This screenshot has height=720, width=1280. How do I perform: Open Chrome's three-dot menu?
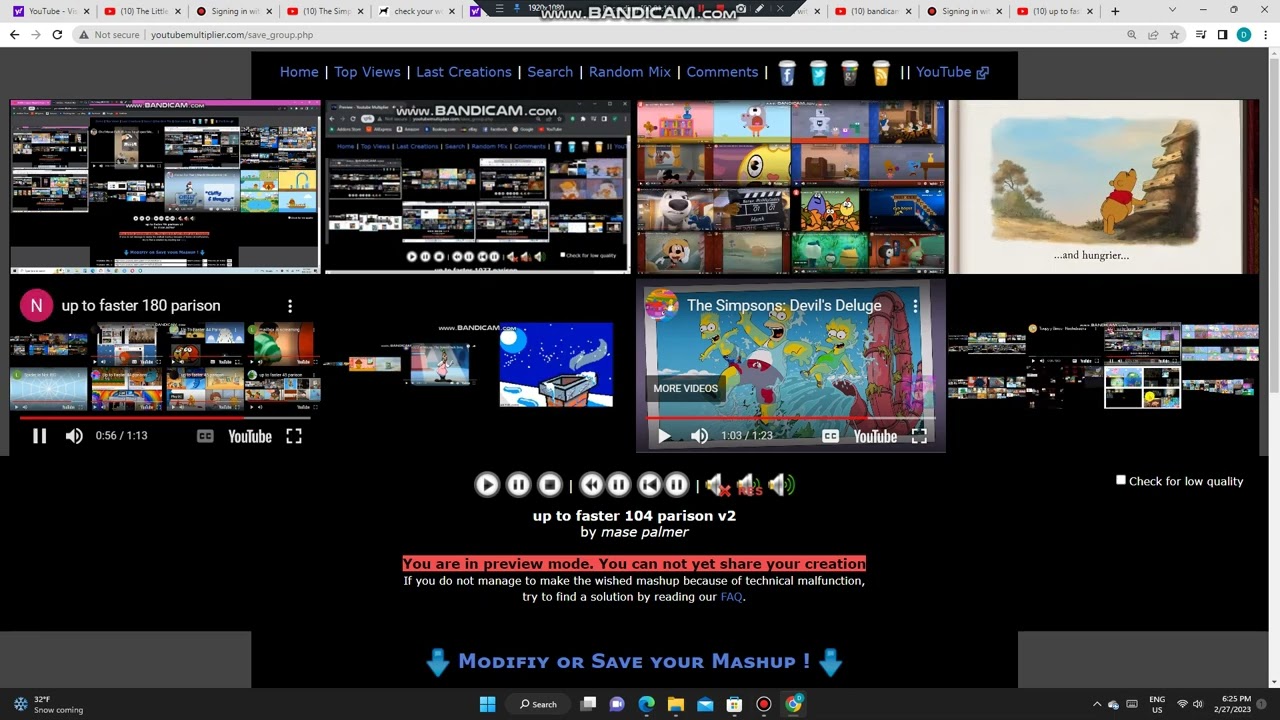coord(1265,34)
